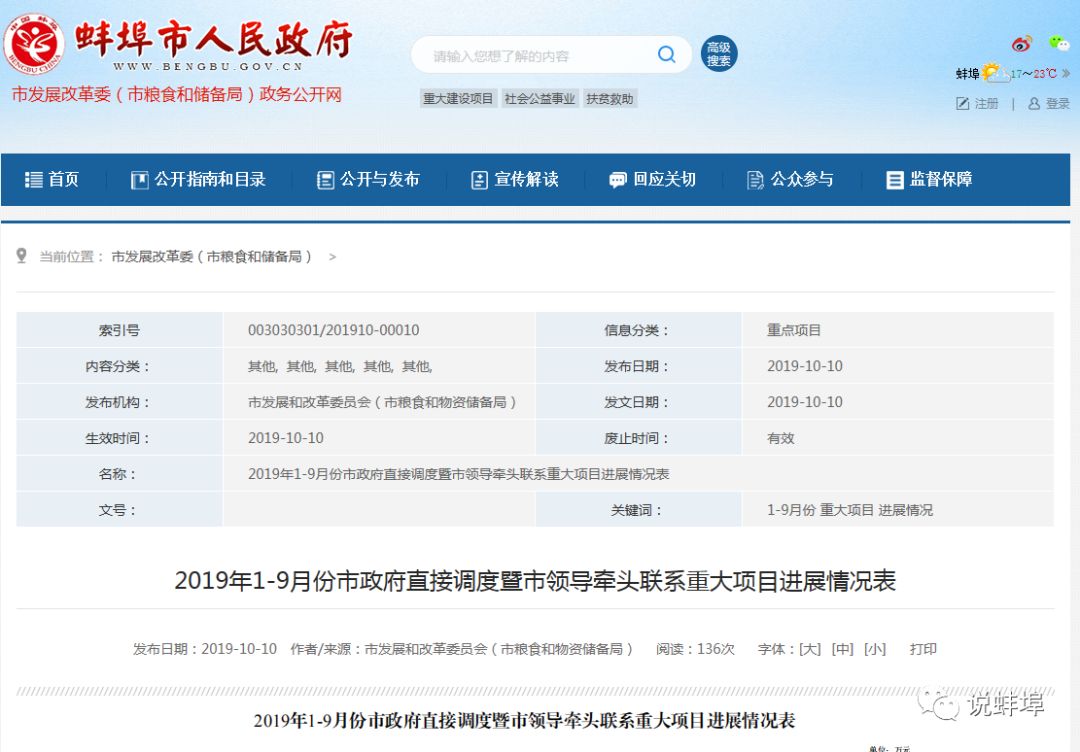This screenshot has width=1080, height=752.
Task: Select the 重大建设项目 tag
Action: pyautogui.click(x=458, y=99)
